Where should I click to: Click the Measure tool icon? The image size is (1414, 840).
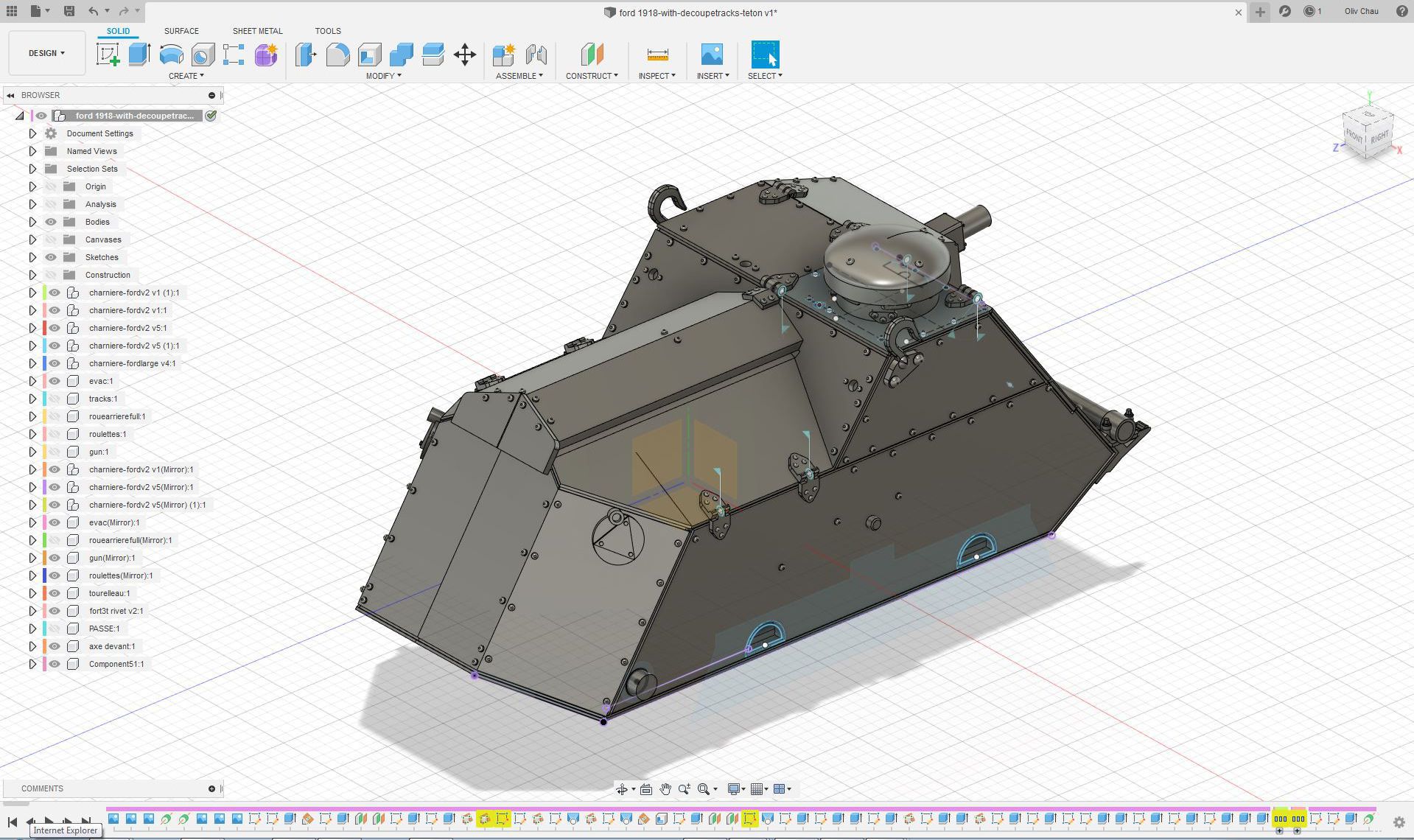pos(657,55)
